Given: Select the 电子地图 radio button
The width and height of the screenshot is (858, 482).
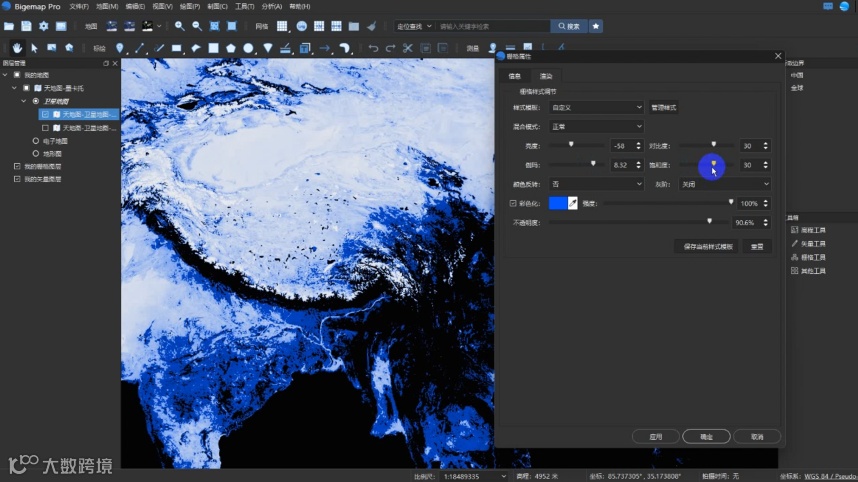Looking at the screenshot, I should coord(36,141).
